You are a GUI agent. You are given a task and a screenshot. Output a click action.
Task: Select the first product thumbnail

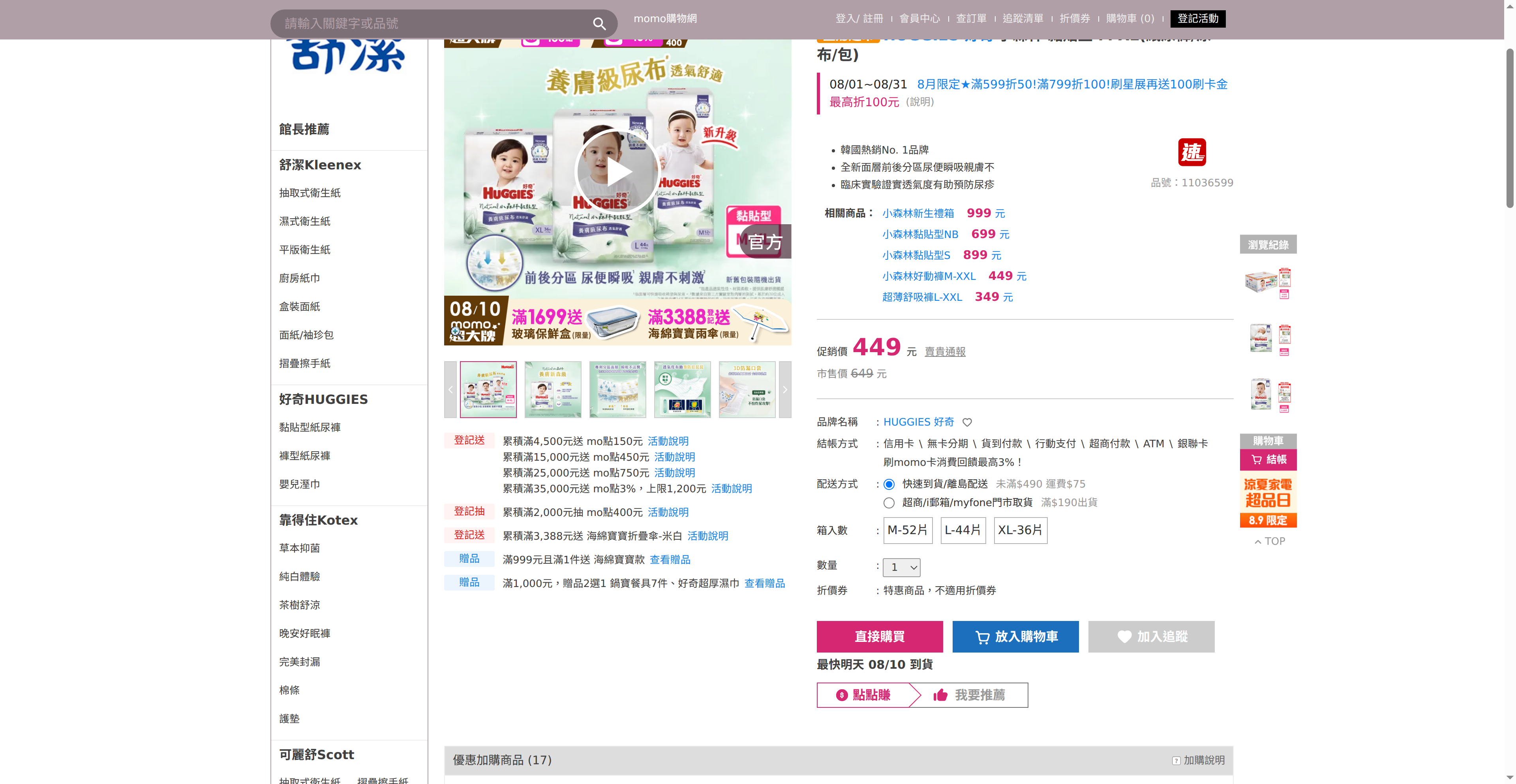click(x=488, y=390)
